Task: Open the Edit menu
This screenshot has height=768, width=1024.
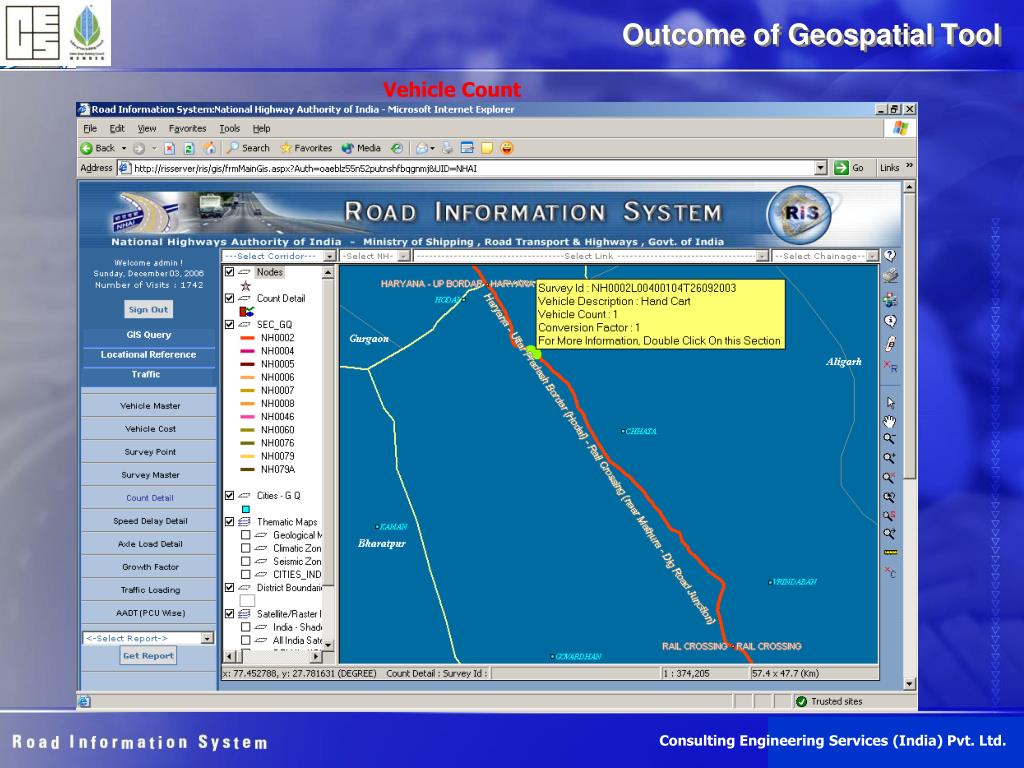Action: (117, 129)
